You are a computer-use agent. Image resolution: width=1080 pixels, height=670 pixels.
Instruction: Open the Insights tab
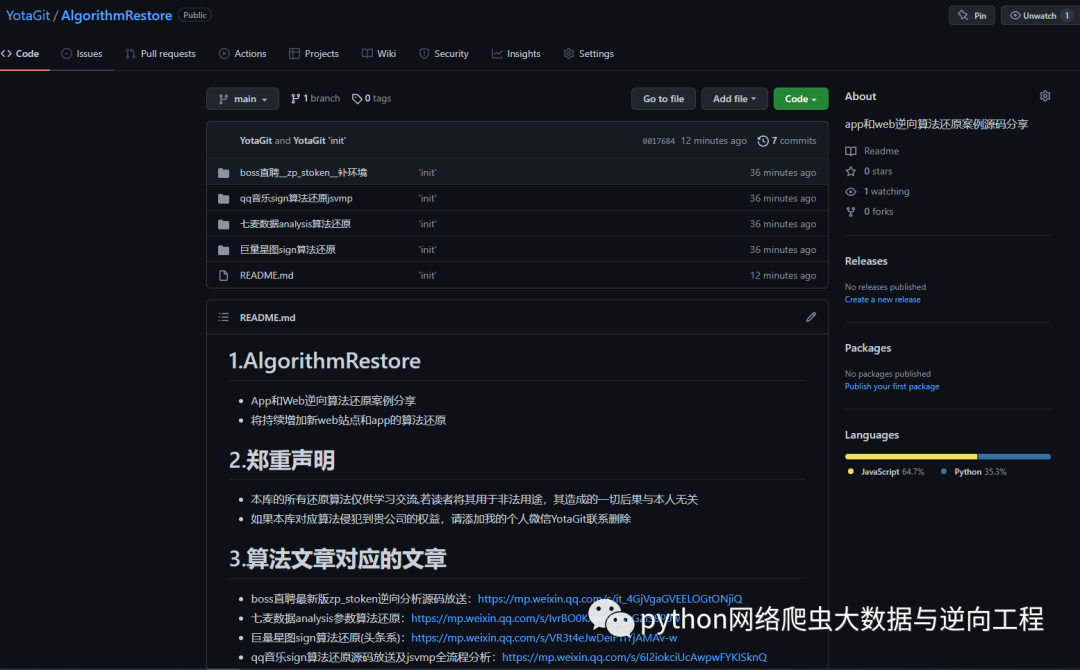coord(516,54)
